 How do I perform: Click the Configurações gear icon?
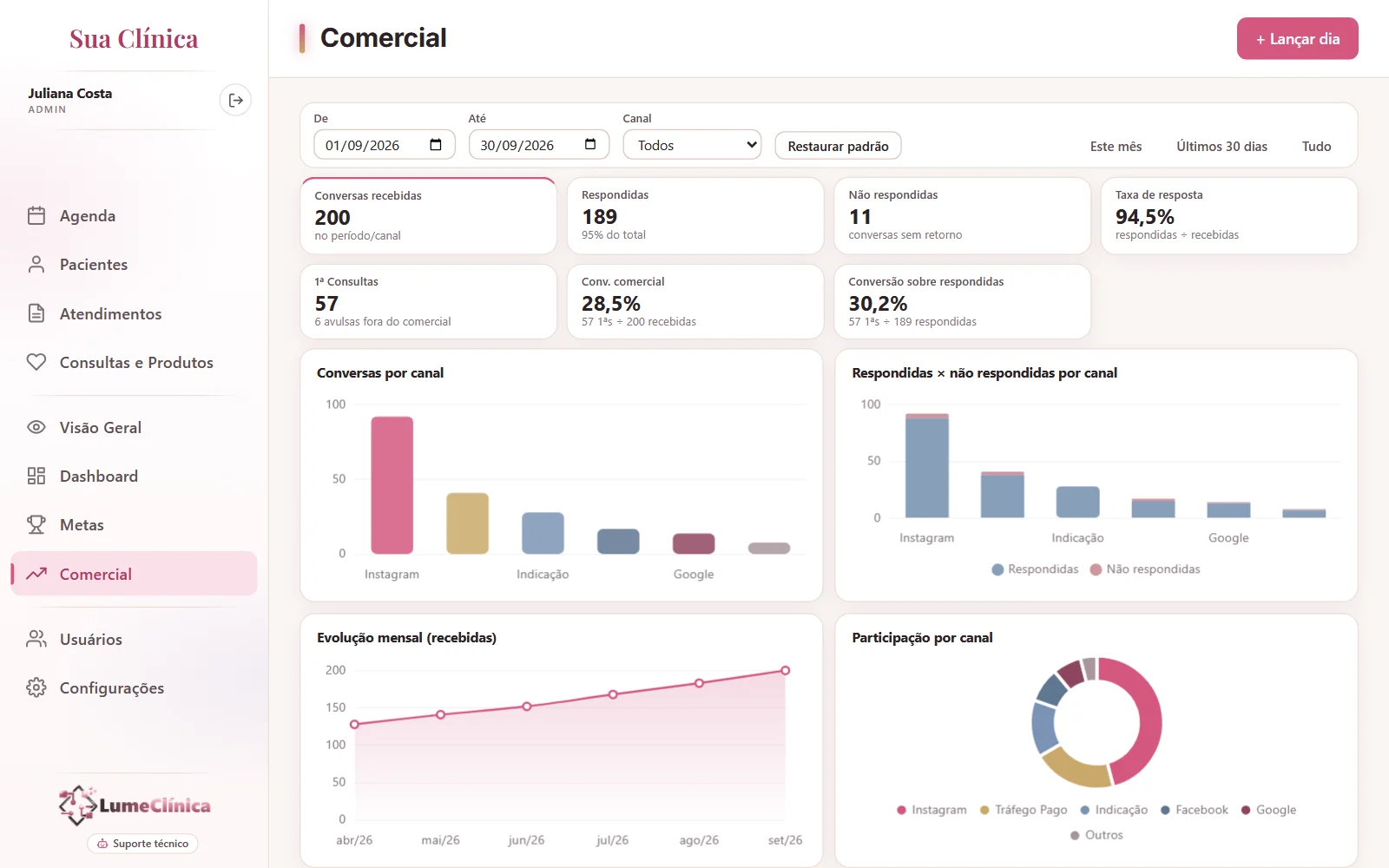coord(36,687)
